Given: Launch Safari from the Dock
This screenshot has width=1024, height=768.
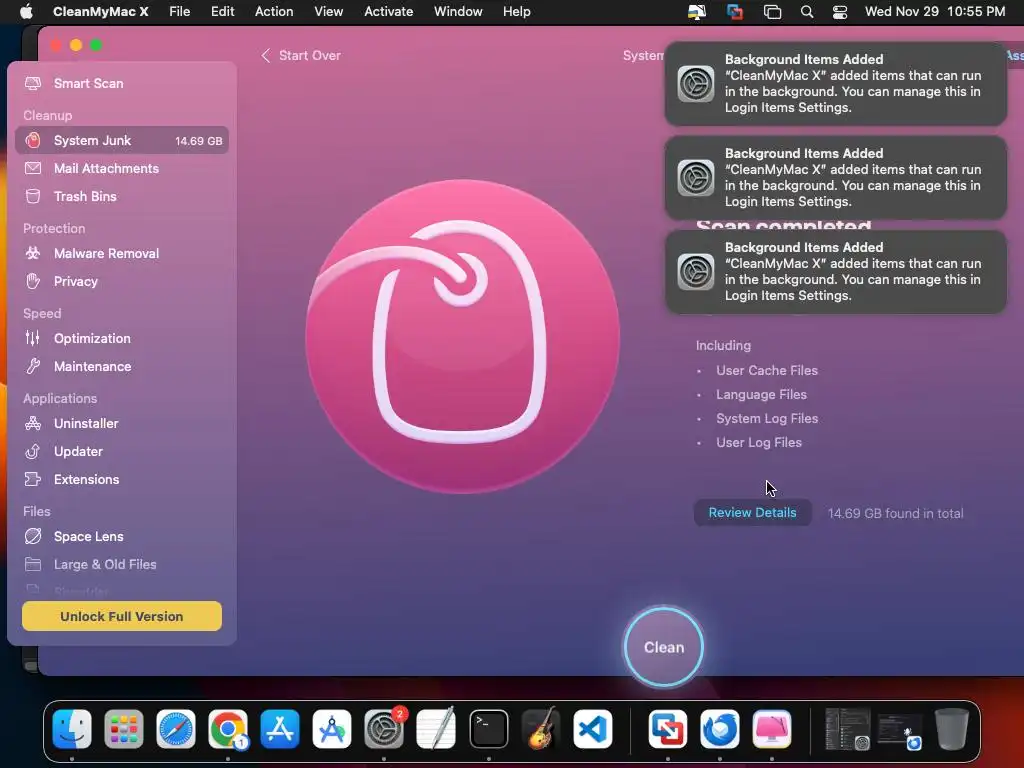Looking at the screenshot, I should tap(176, 729).
